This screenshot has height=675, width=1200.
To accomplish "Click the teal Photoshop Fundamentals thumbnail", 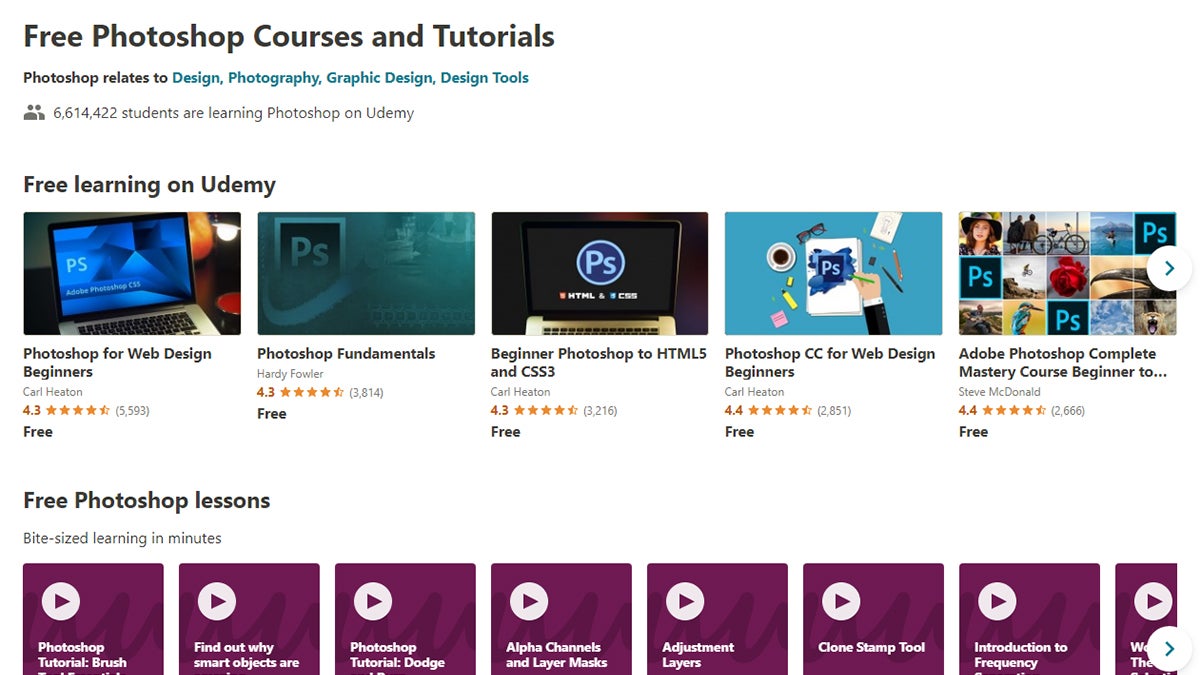I will click(x=366, y=273).
